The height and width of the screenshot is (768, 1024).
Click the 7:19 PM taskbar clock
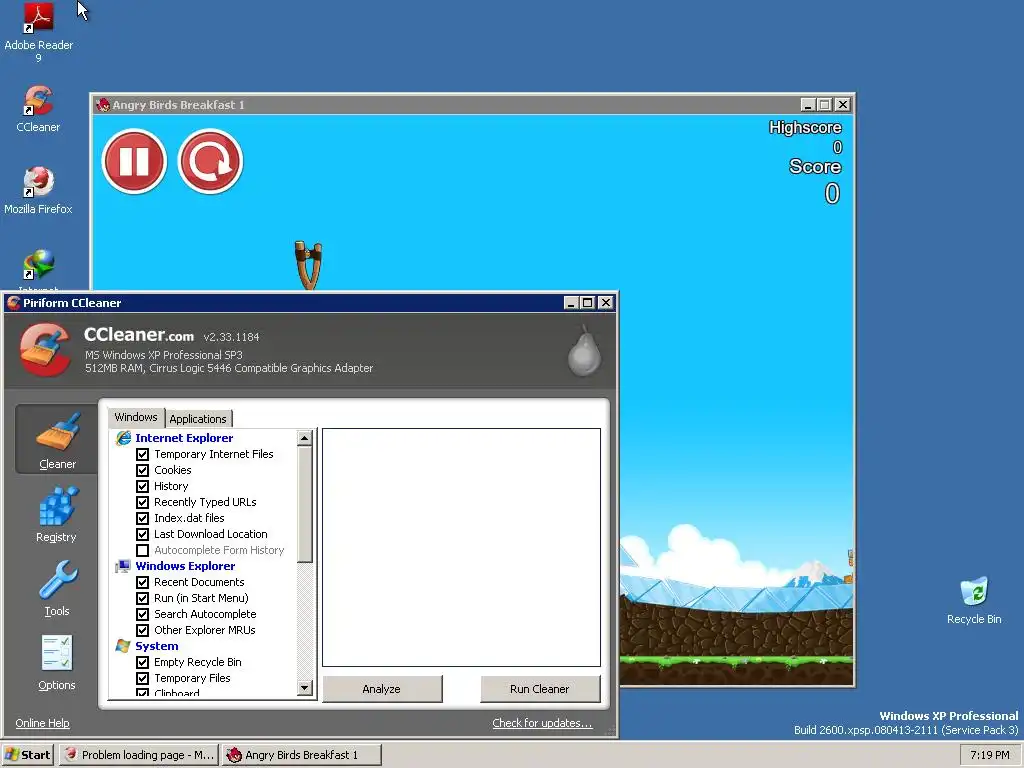[x=989, y=755]
